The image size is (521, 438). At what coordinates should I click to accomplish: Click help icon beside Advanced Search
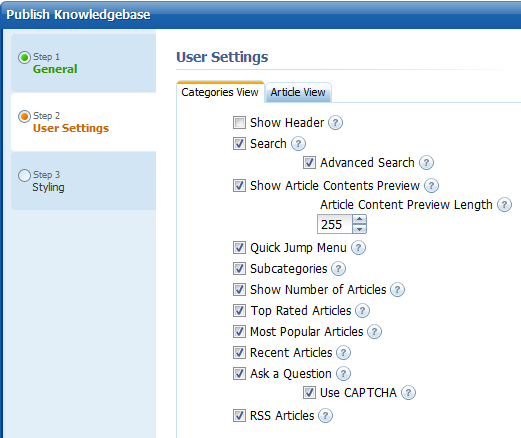coord(426,163)
